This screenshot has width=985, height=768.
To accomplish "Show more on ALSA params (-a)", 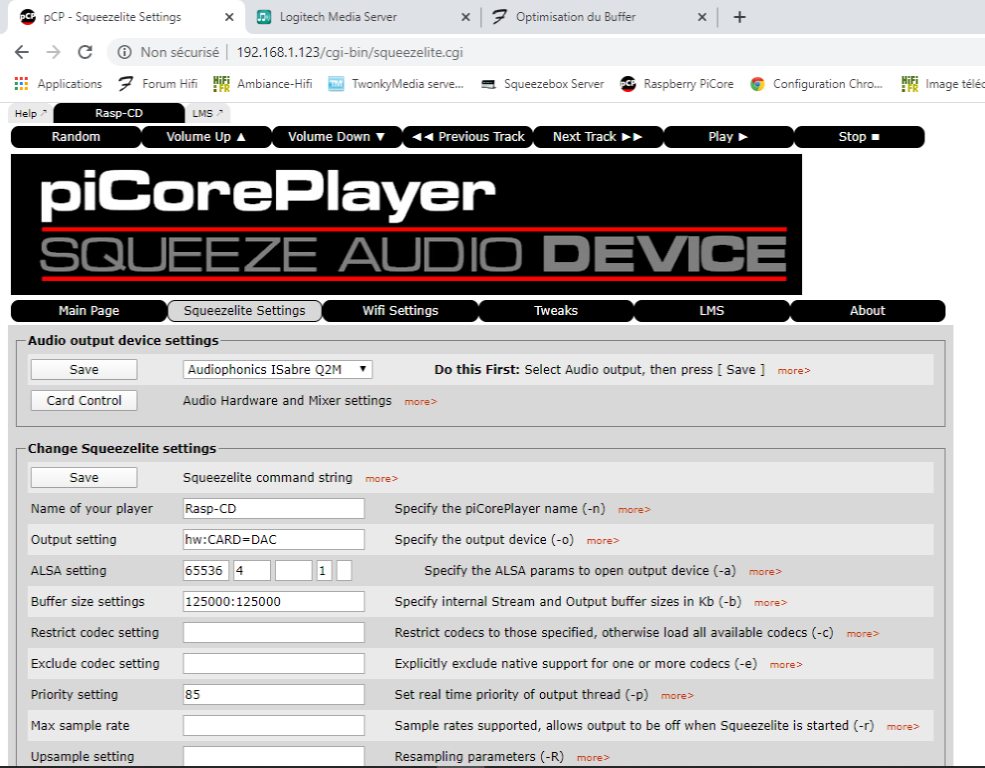I will click(765, 572).
